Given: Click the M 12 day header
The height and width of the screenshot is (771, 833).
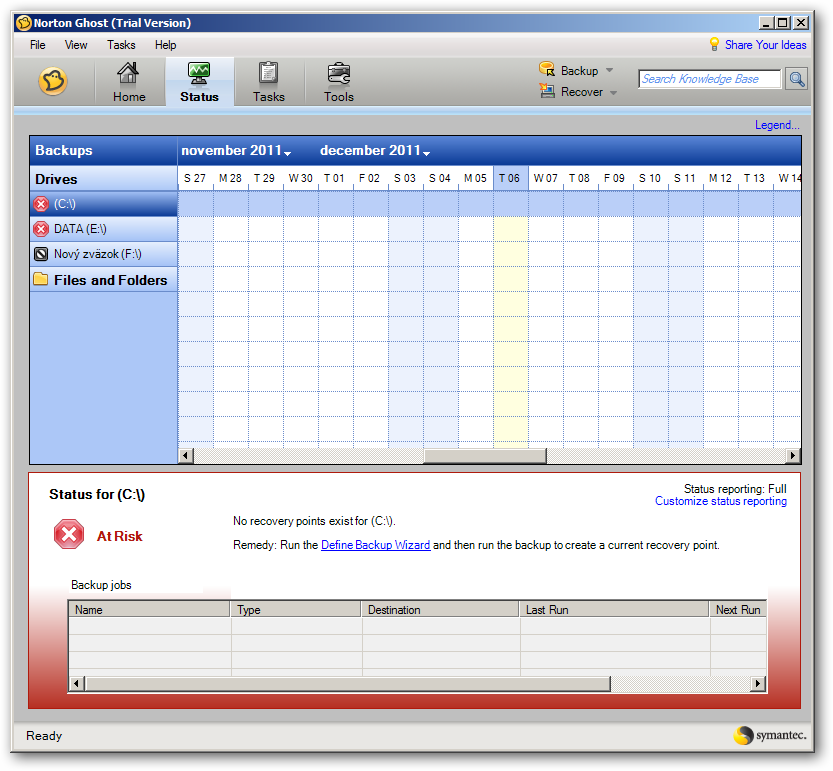Looking at the screenshot, I should [720, 179].
